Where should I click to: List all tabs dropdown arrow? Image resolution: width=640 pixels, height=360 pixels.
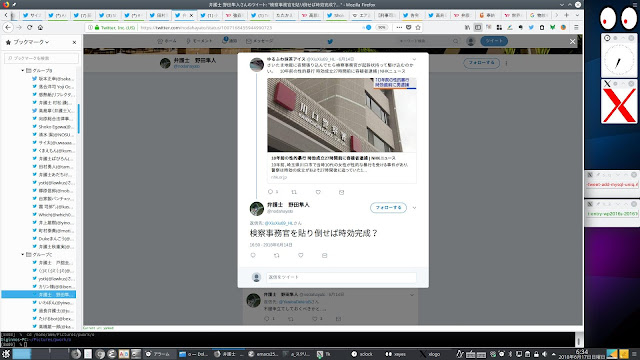click(x=577, y=15)
